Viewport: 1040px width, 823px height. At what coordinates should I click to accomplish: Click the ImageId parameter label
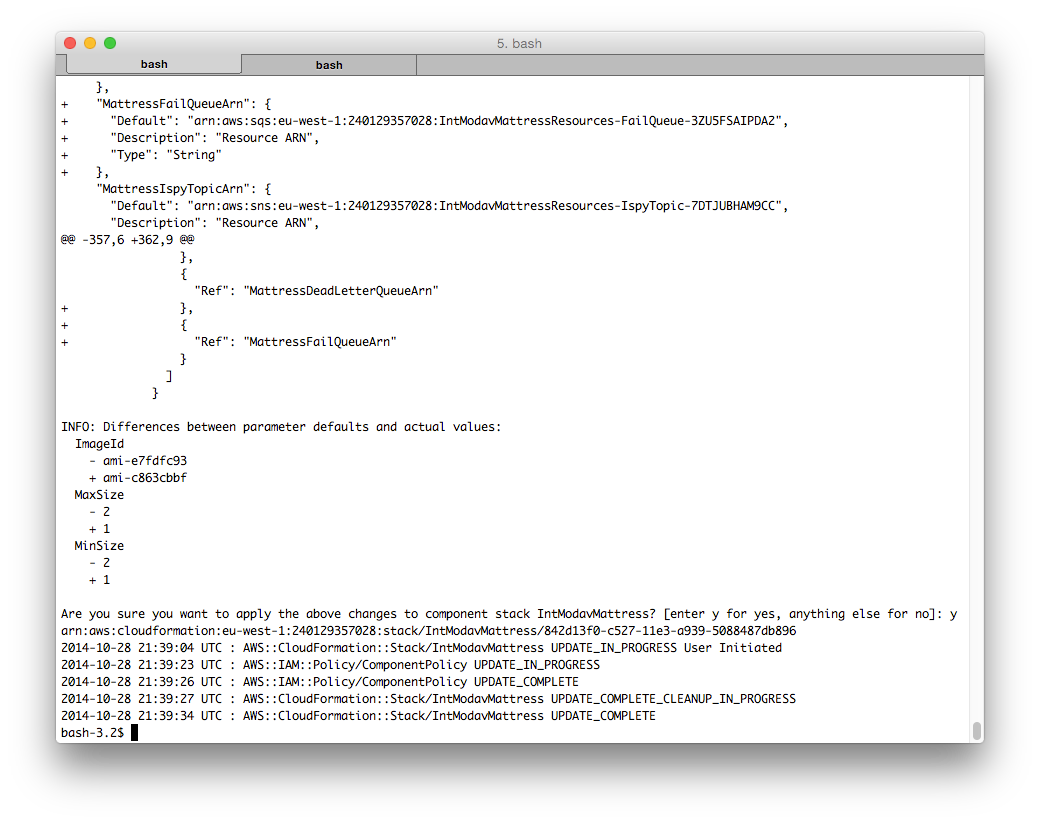(99, 444)
